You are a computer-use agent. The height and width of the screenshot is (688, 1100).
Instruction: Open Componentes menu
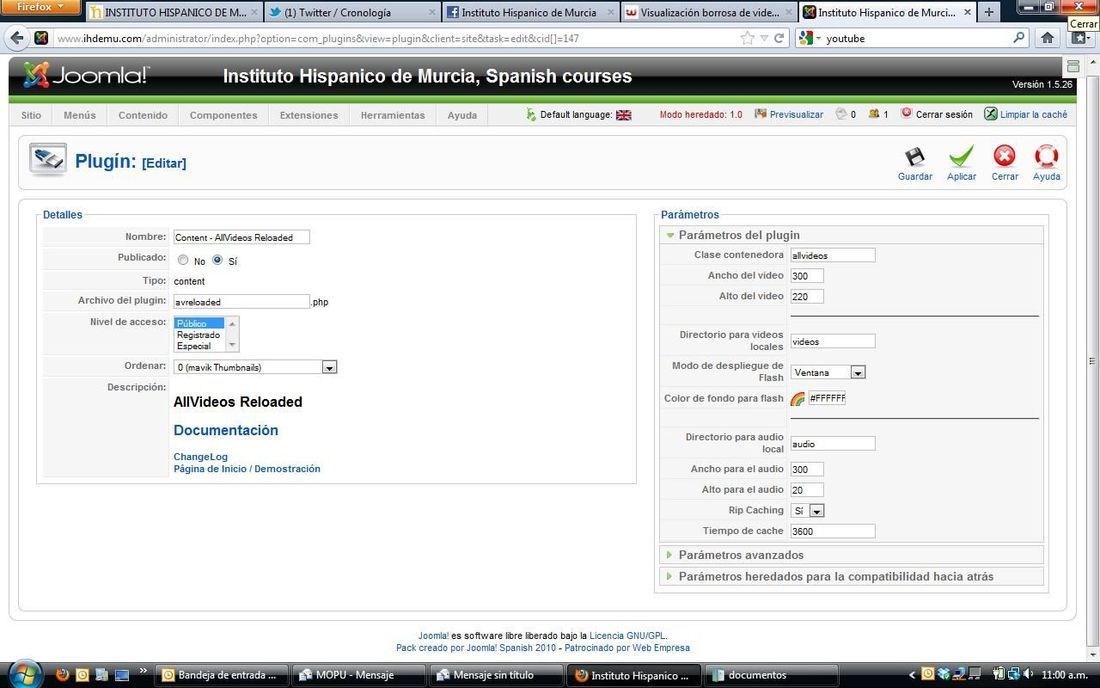tap(223, 115)
